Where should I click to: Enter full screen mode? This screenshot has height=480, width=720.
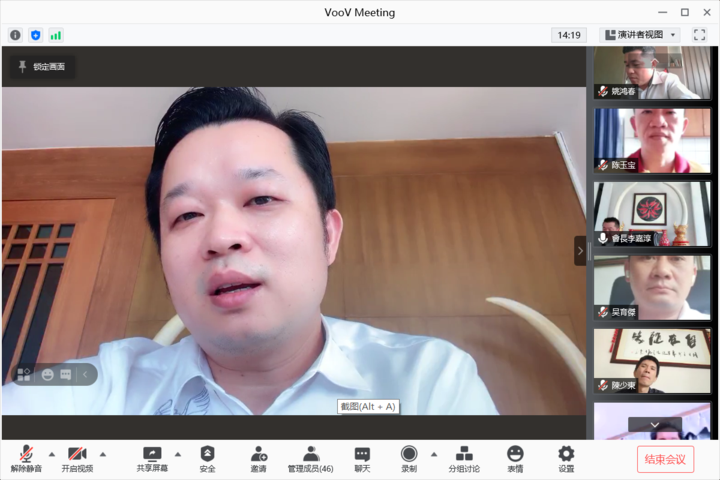(699, 35)
